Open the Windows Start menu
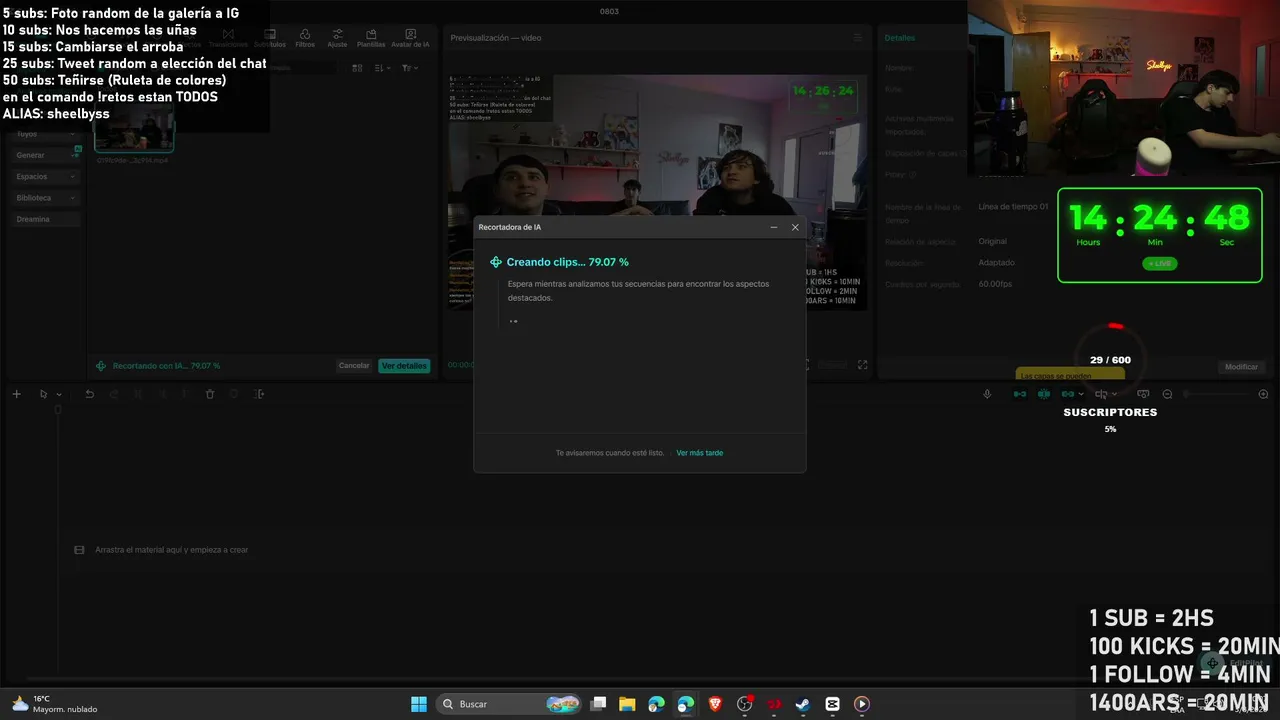This screenshot has height=720, width=1280. pyautogui.click(x=419, y=704)
